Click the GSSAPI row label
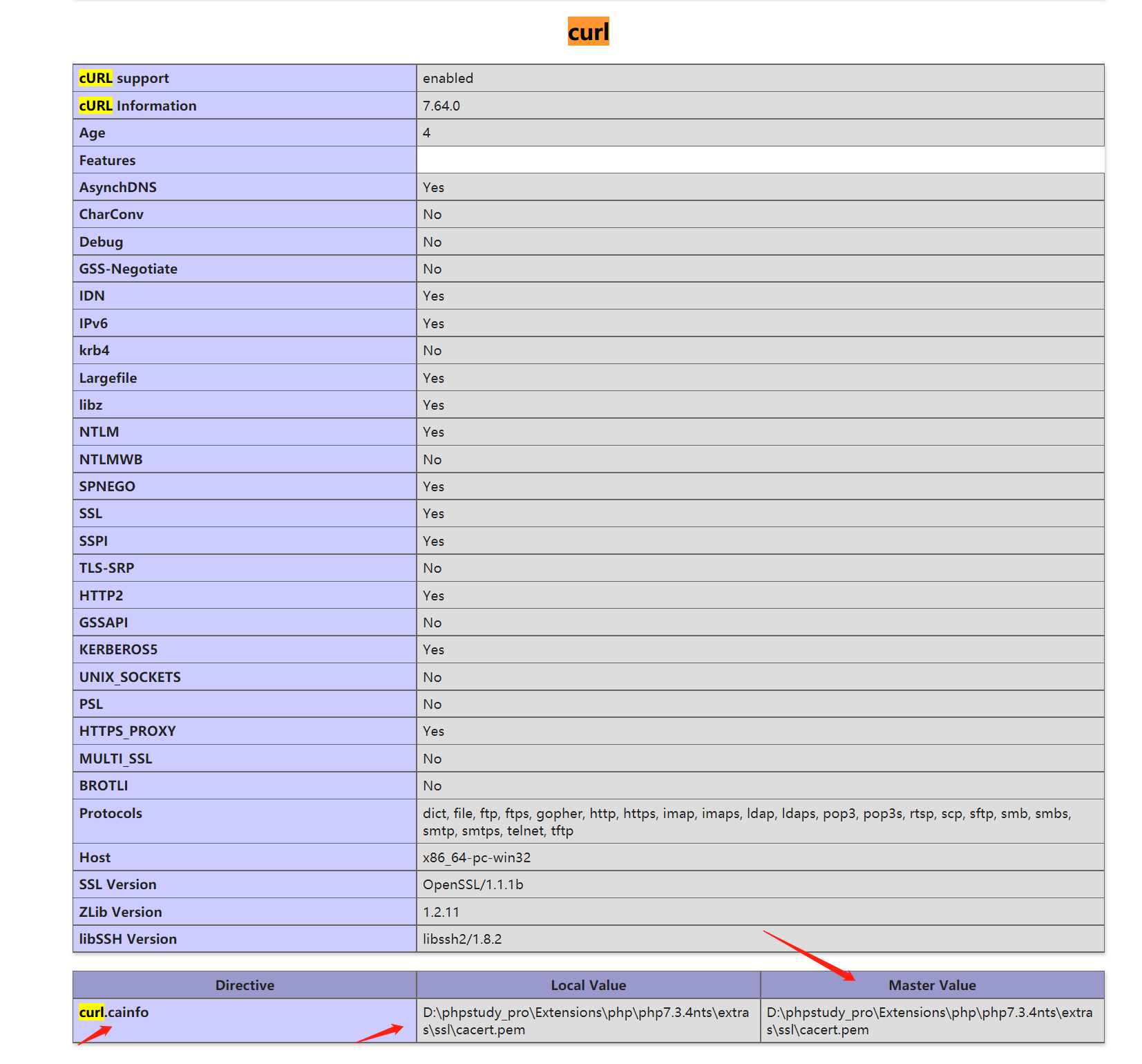The width and height of the screenshot is (1142, 1064). 104,623
